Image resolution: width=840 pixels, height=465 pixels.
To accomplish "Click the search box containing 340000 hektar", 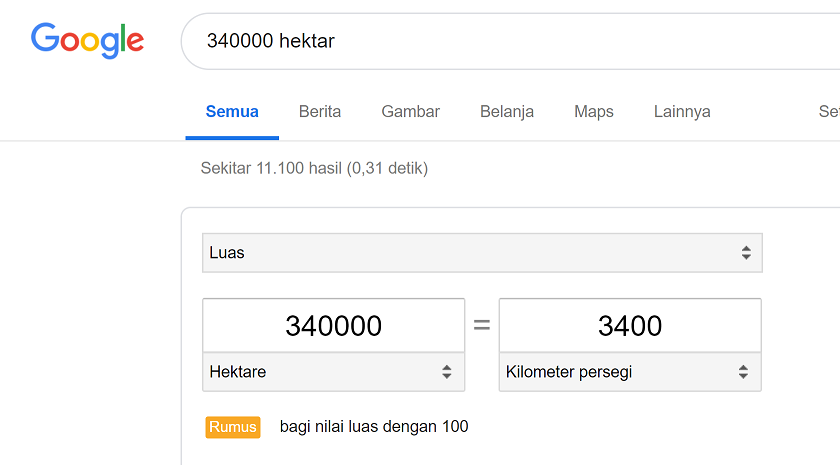I will pyautogui.click(x=511, y=41).
